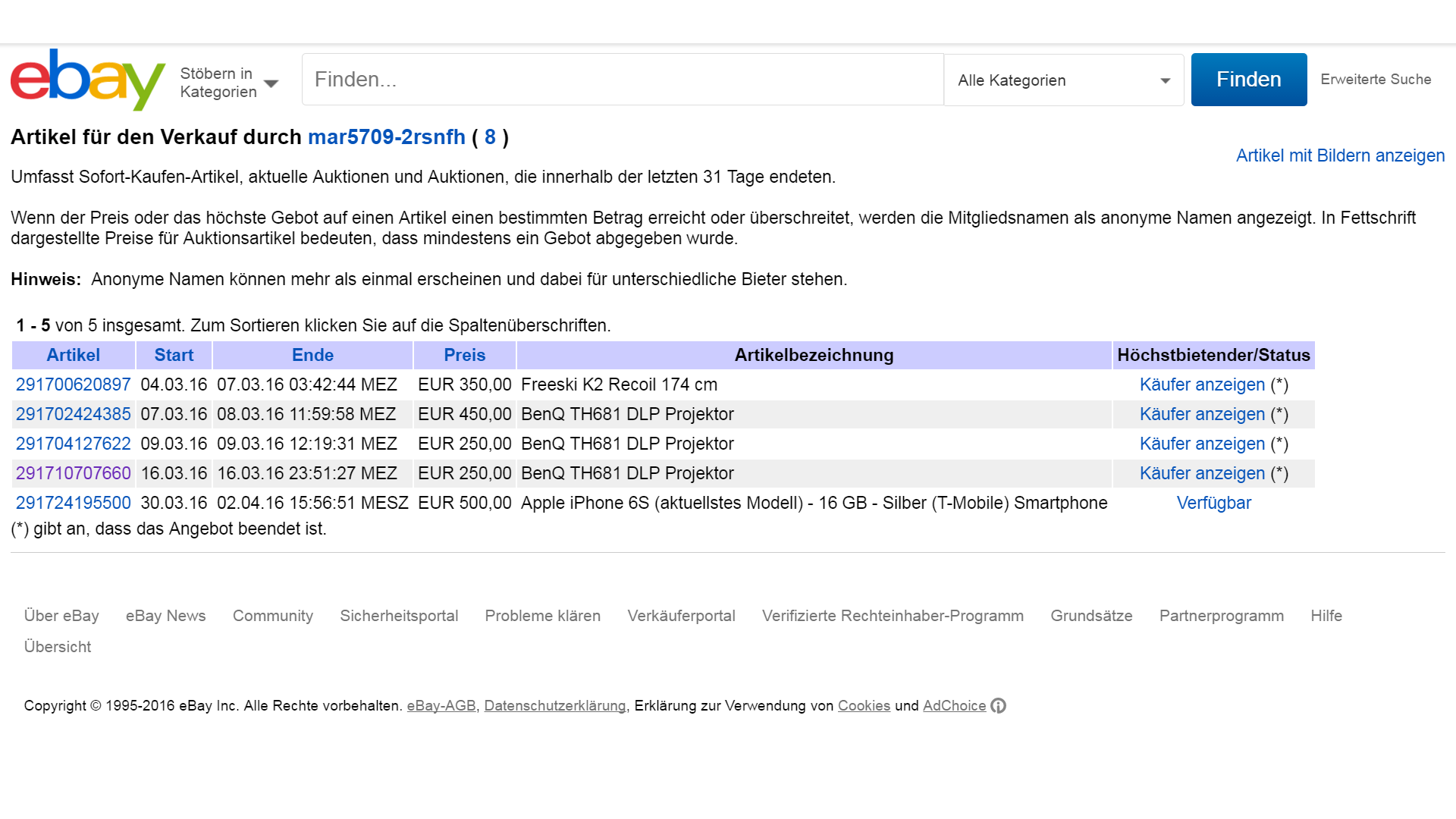
Task: Open Grundsätze footer link
Action: click(x=1091, y=616)
